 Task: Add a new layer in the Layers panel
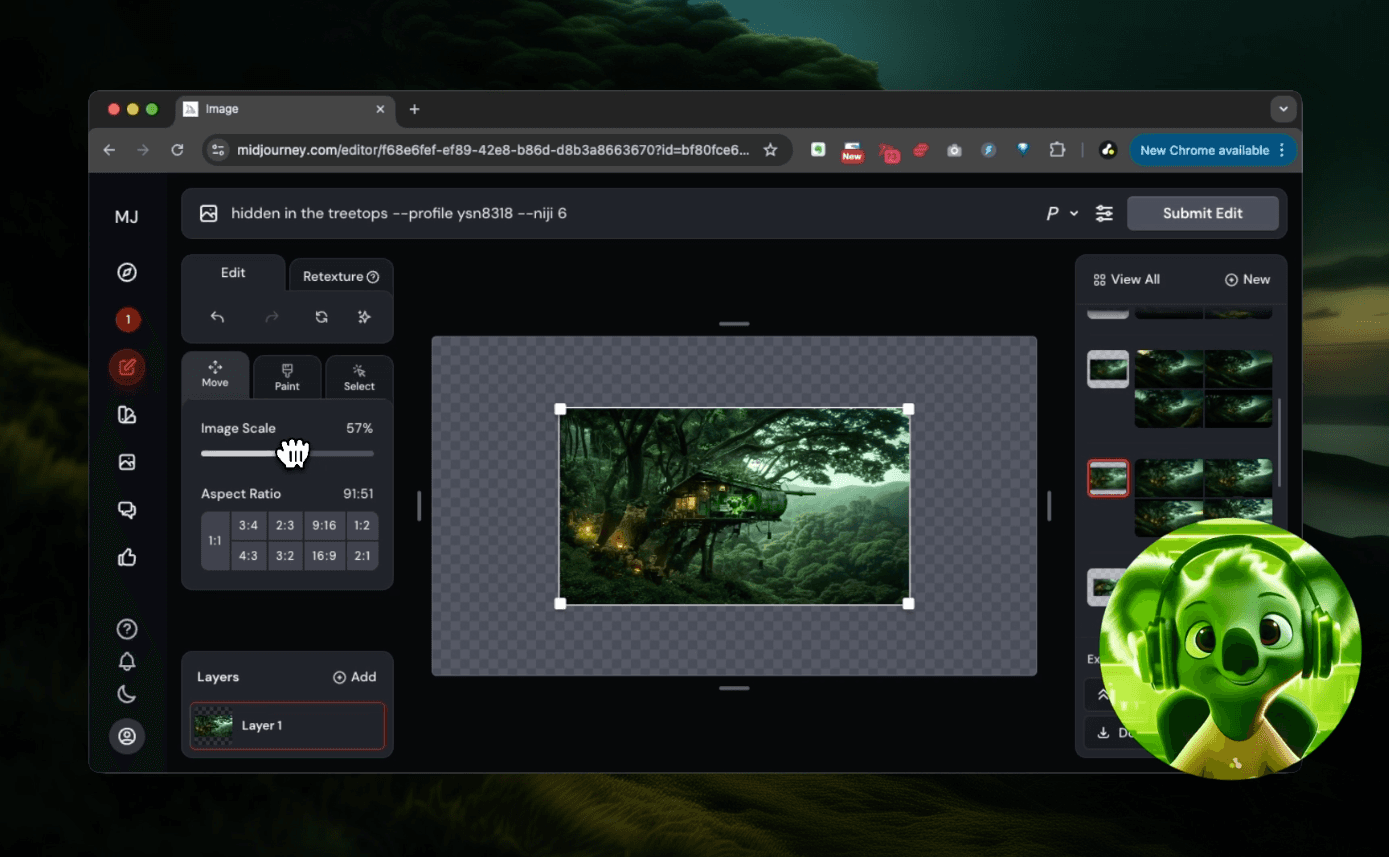click(x=354, y=677)
